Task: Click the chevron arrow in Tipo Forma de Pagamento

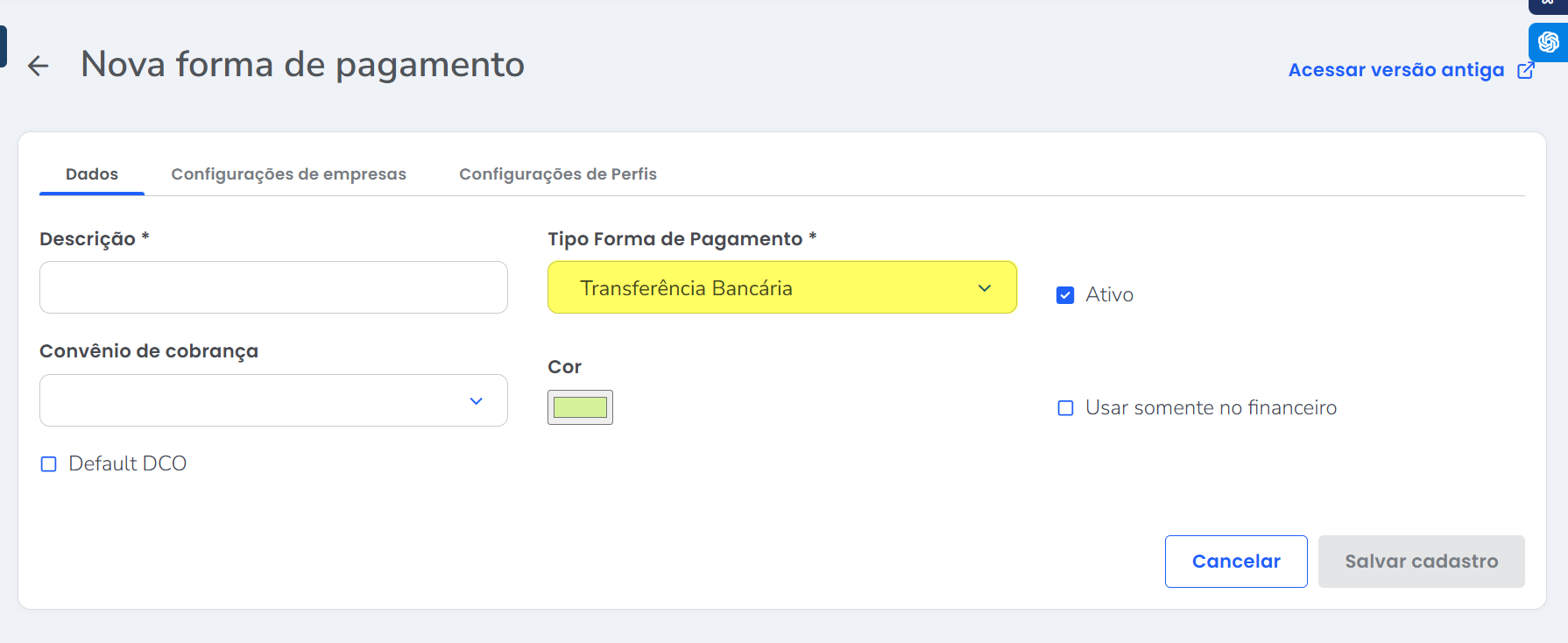Action: pyautogui.click(x=985, y=288)
